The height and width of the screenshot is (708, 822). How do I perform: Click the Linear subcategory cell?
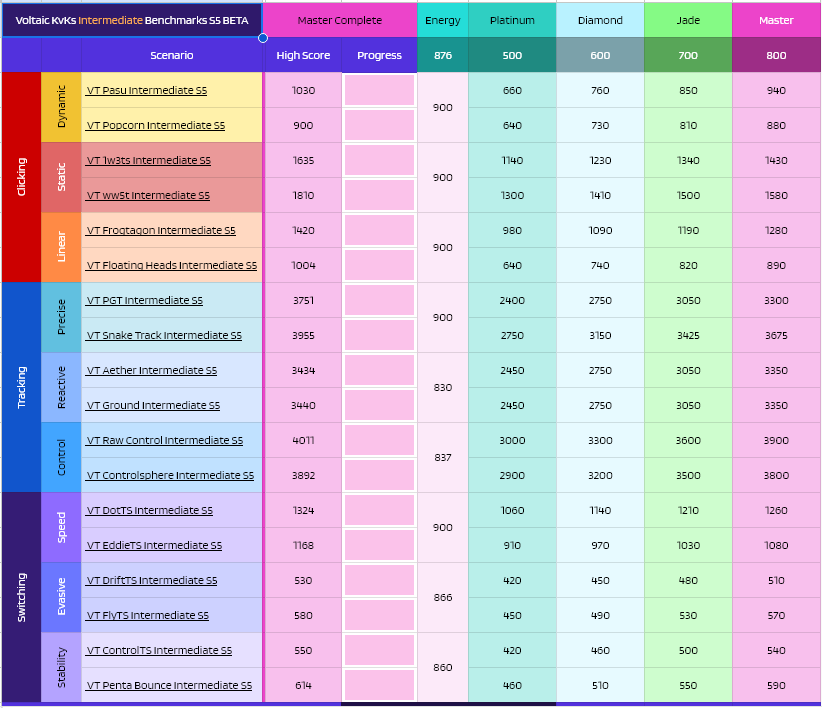pyautogui.click(x=61, y=247)
